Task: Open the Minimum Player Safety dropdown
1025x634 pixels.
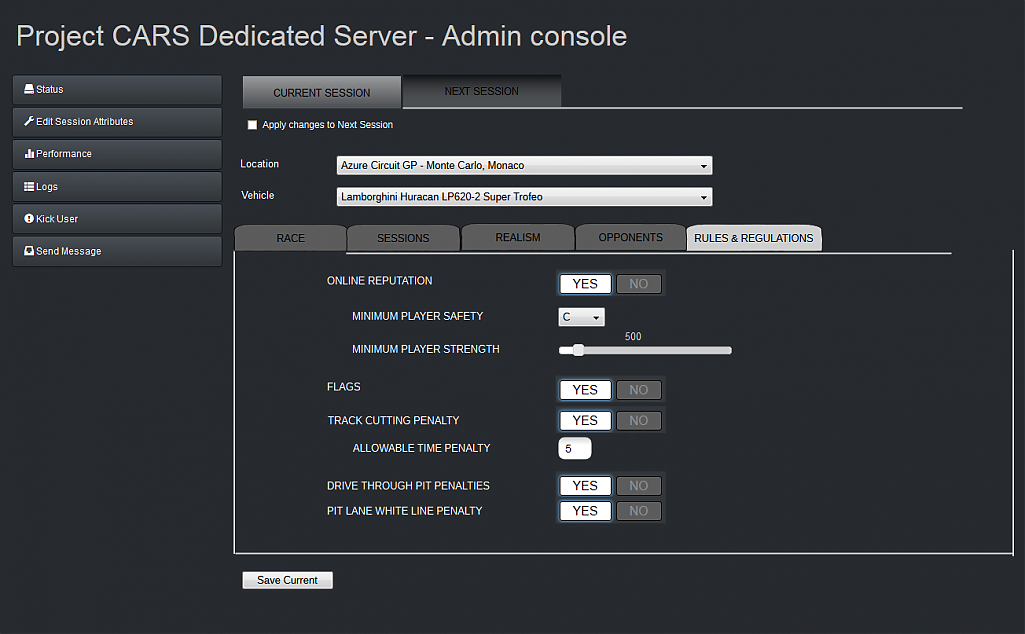Action: tap(581, 317)
